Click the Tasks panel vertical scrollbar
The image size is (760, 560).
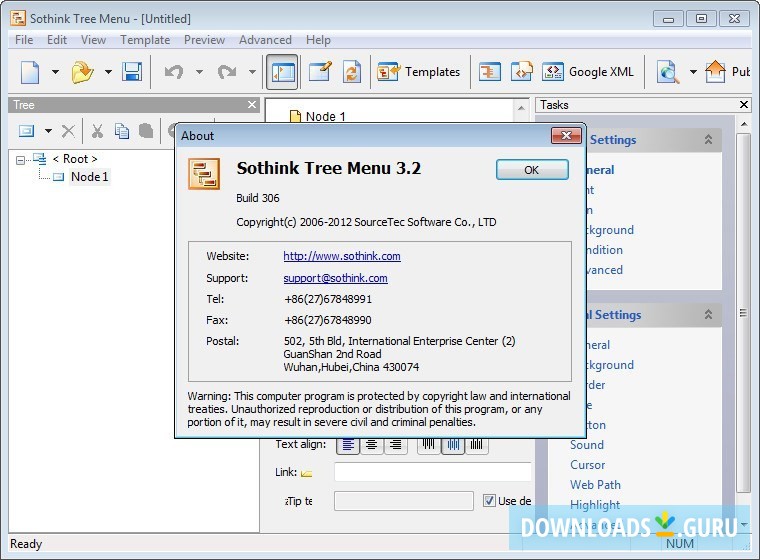pos(743,313)
